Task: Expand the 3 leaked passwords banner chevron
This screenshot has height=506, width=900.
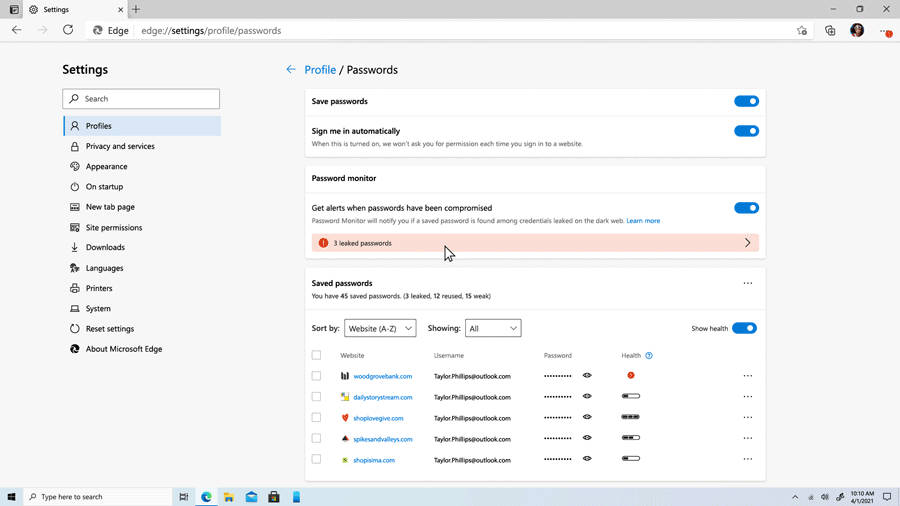Action: pyautogui.click(x=747, y=243)
